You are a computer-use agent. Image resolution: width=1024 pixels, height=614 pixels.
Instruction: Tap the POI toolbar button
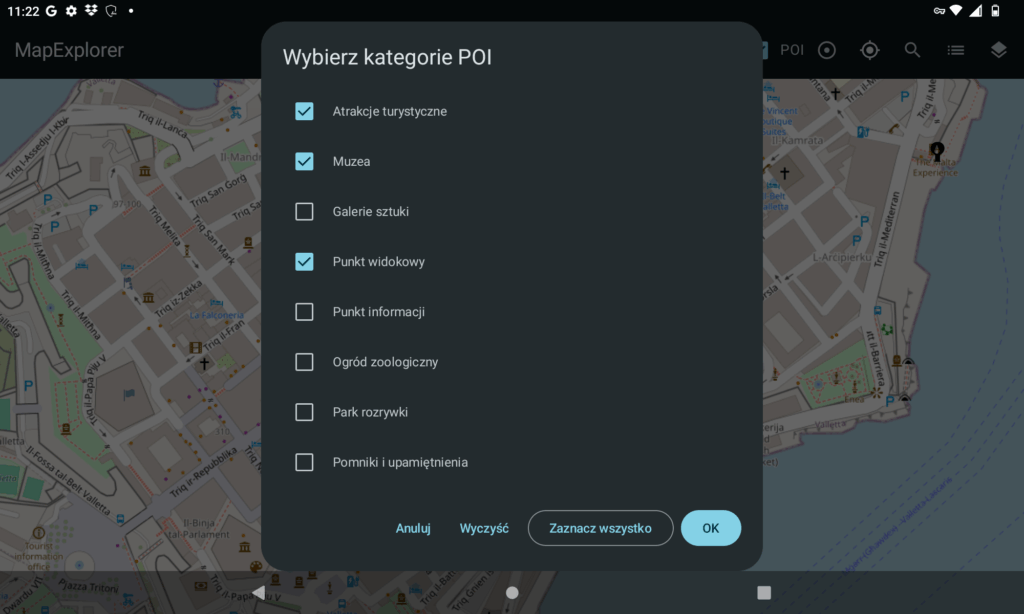[791, 50]
